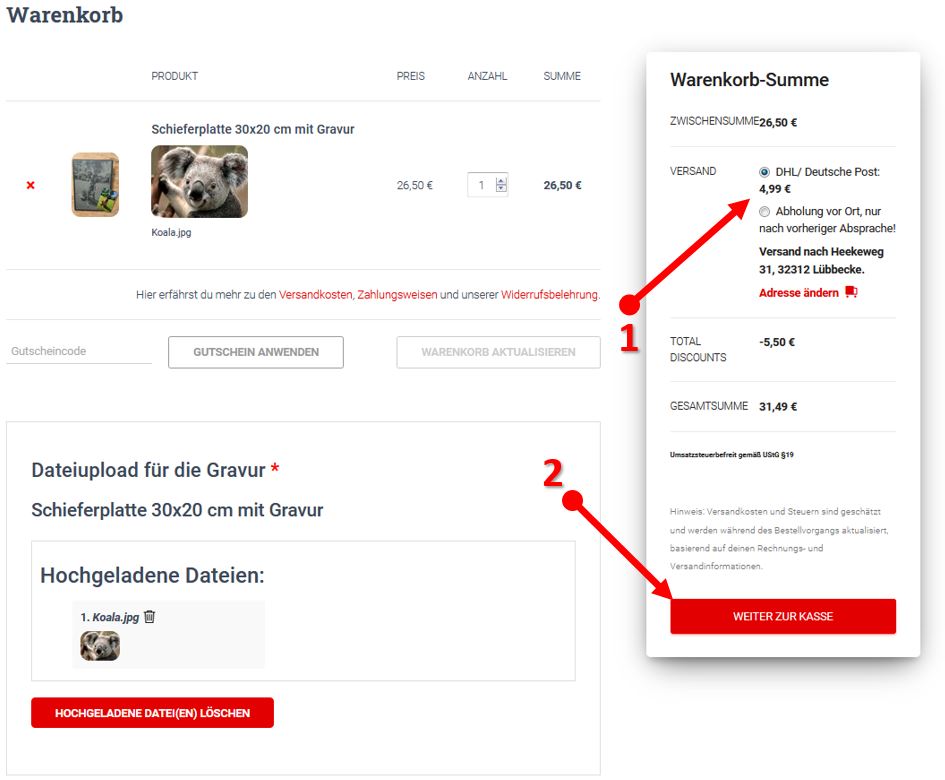Click the truck icon next to Adresse ändern

[851, 293]
